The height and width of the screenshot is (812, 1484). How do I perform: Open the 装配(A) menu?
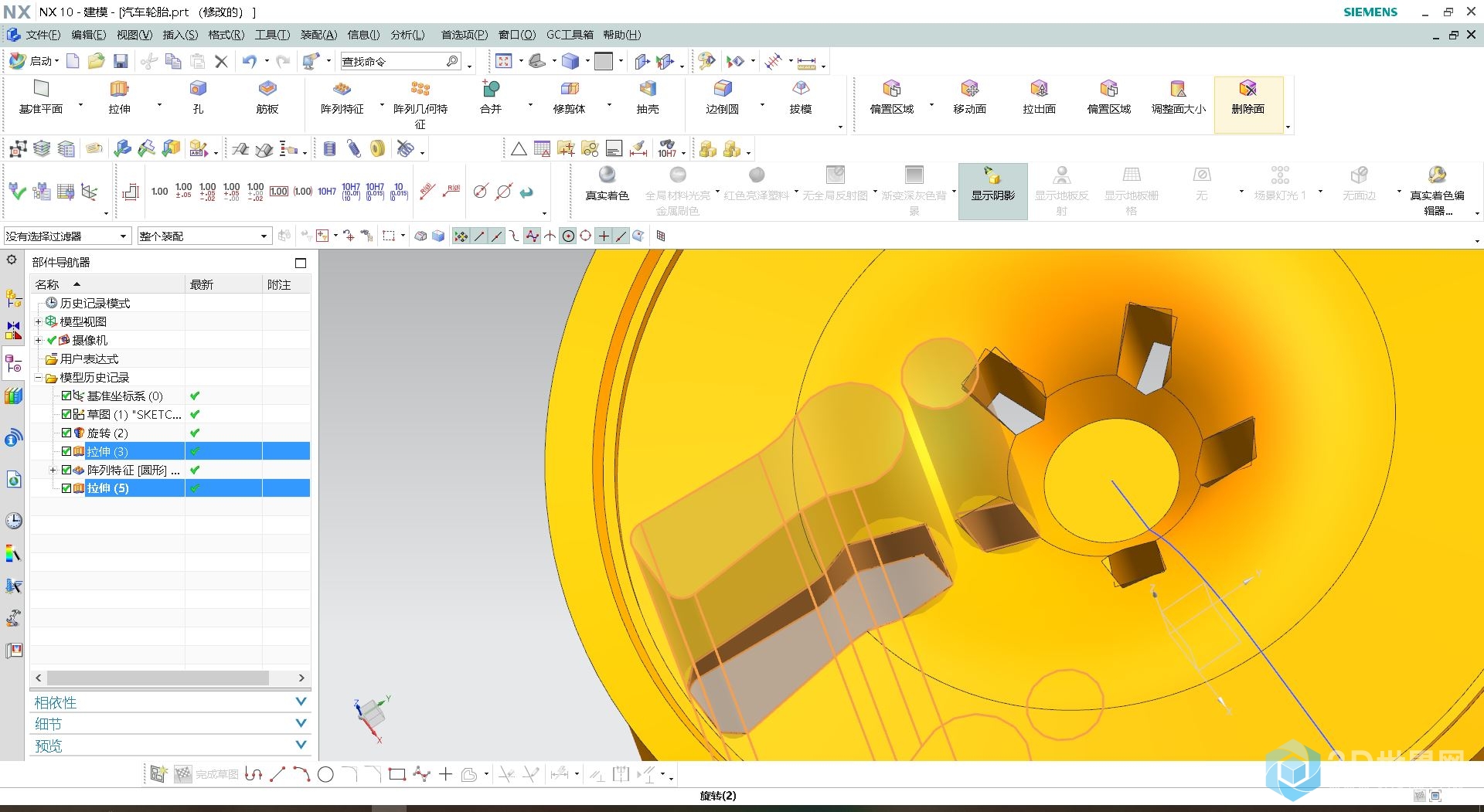pyautogui.click(x=318, y=35)
